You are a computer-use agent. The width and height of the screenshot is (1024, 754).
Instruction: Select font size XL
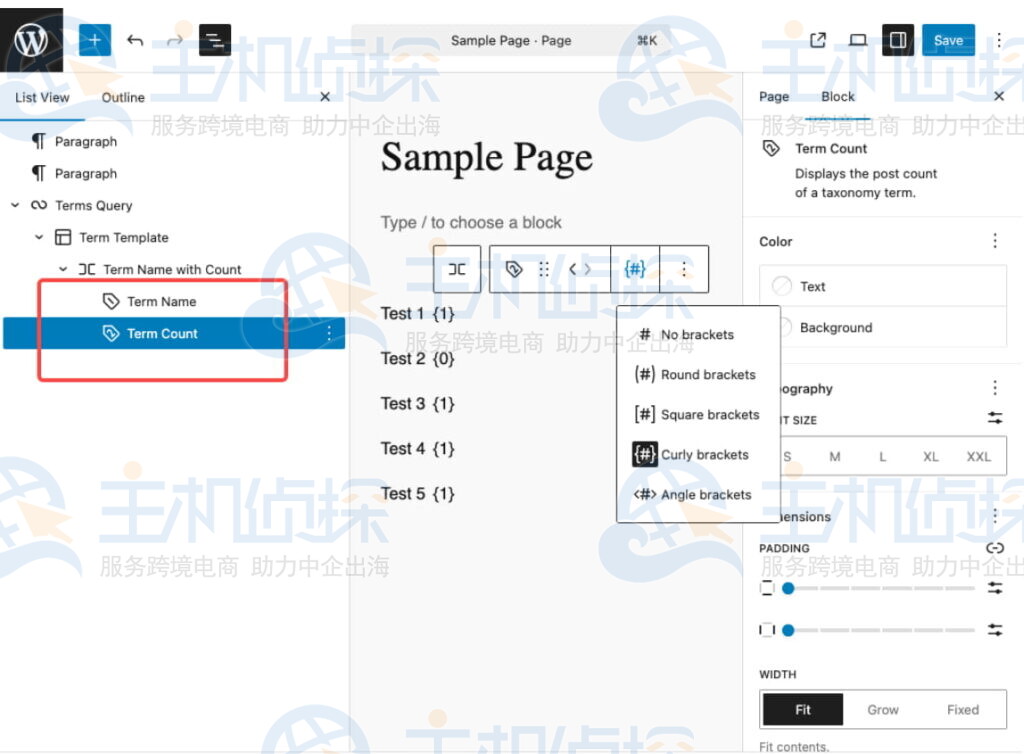point(931,456)
